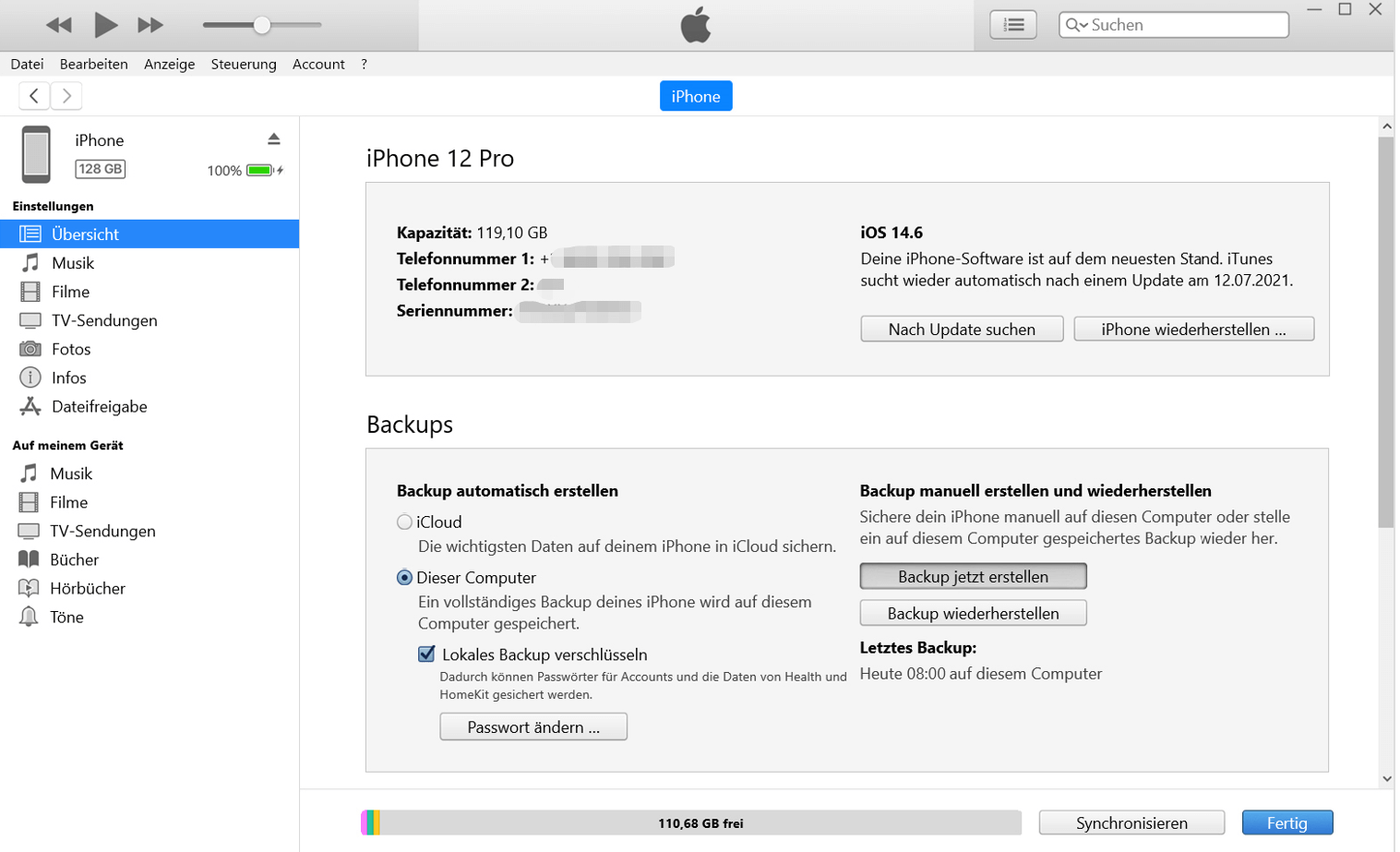Click the rewind (previous track) icon

click(59, 25)
